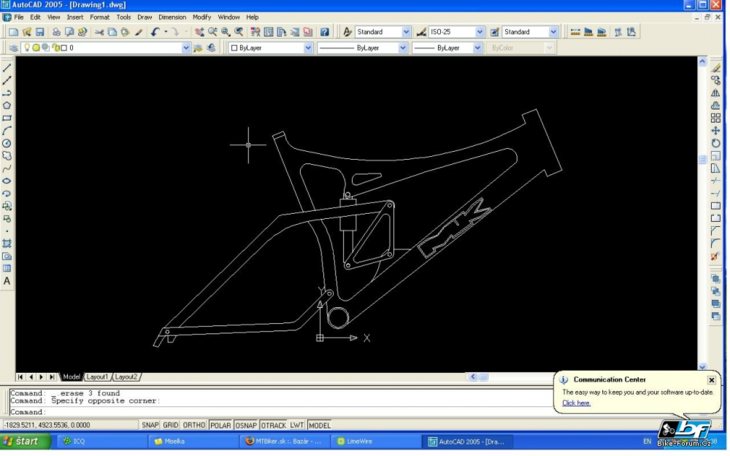Click into the Command line input

(x=279, y=413)
